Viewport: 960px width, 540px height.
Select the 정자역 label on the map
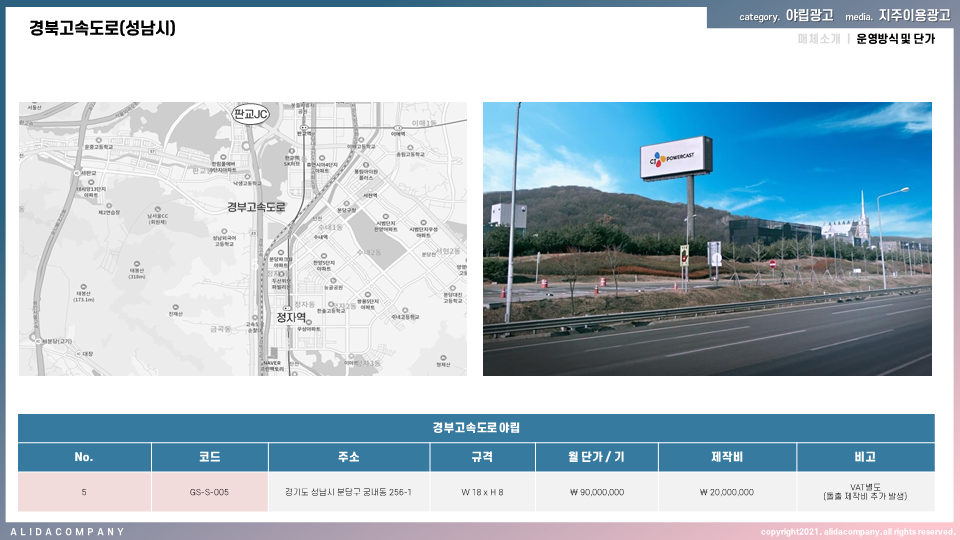(291, 317)
